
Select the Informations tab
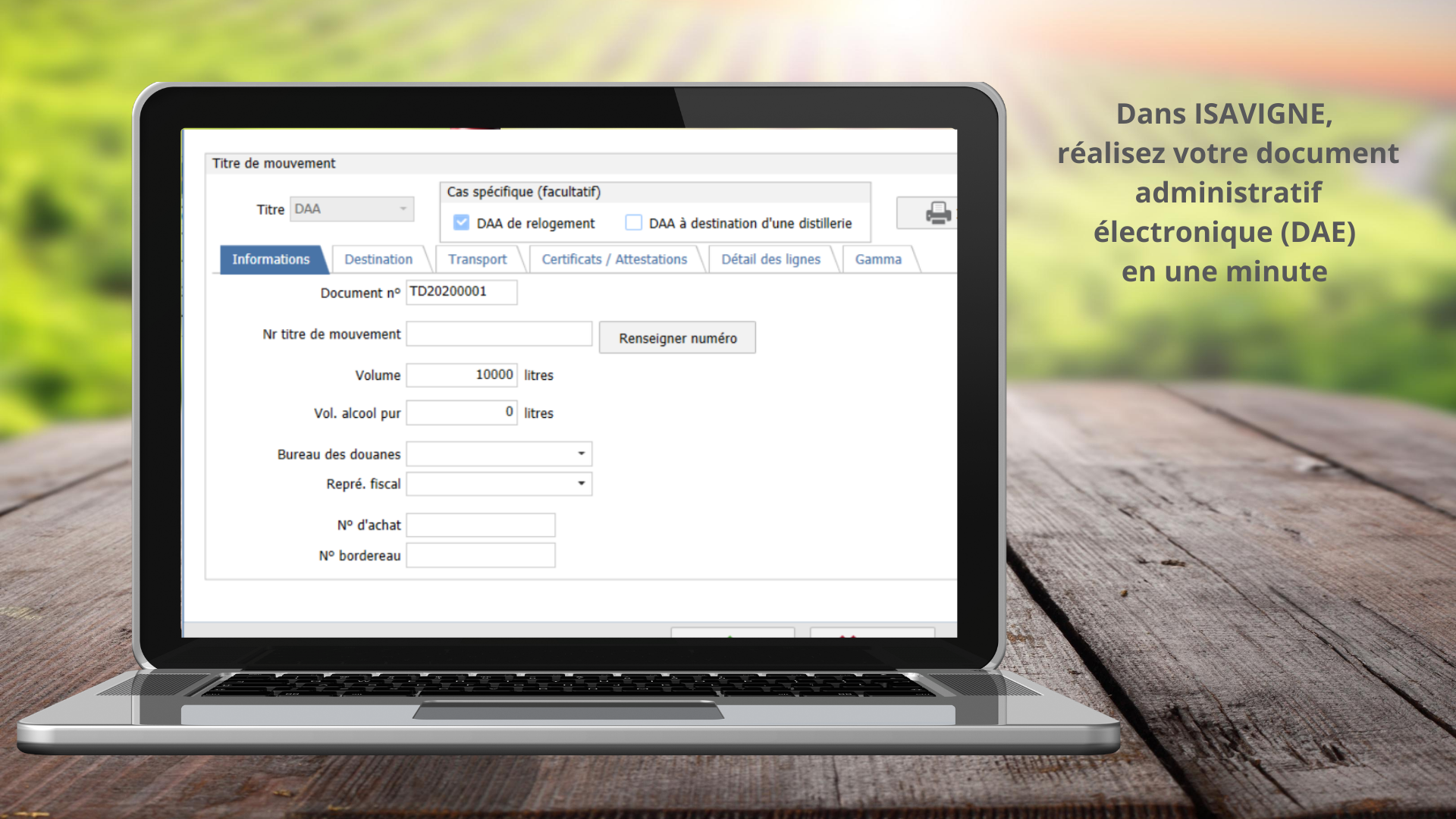tap(271, 259)
